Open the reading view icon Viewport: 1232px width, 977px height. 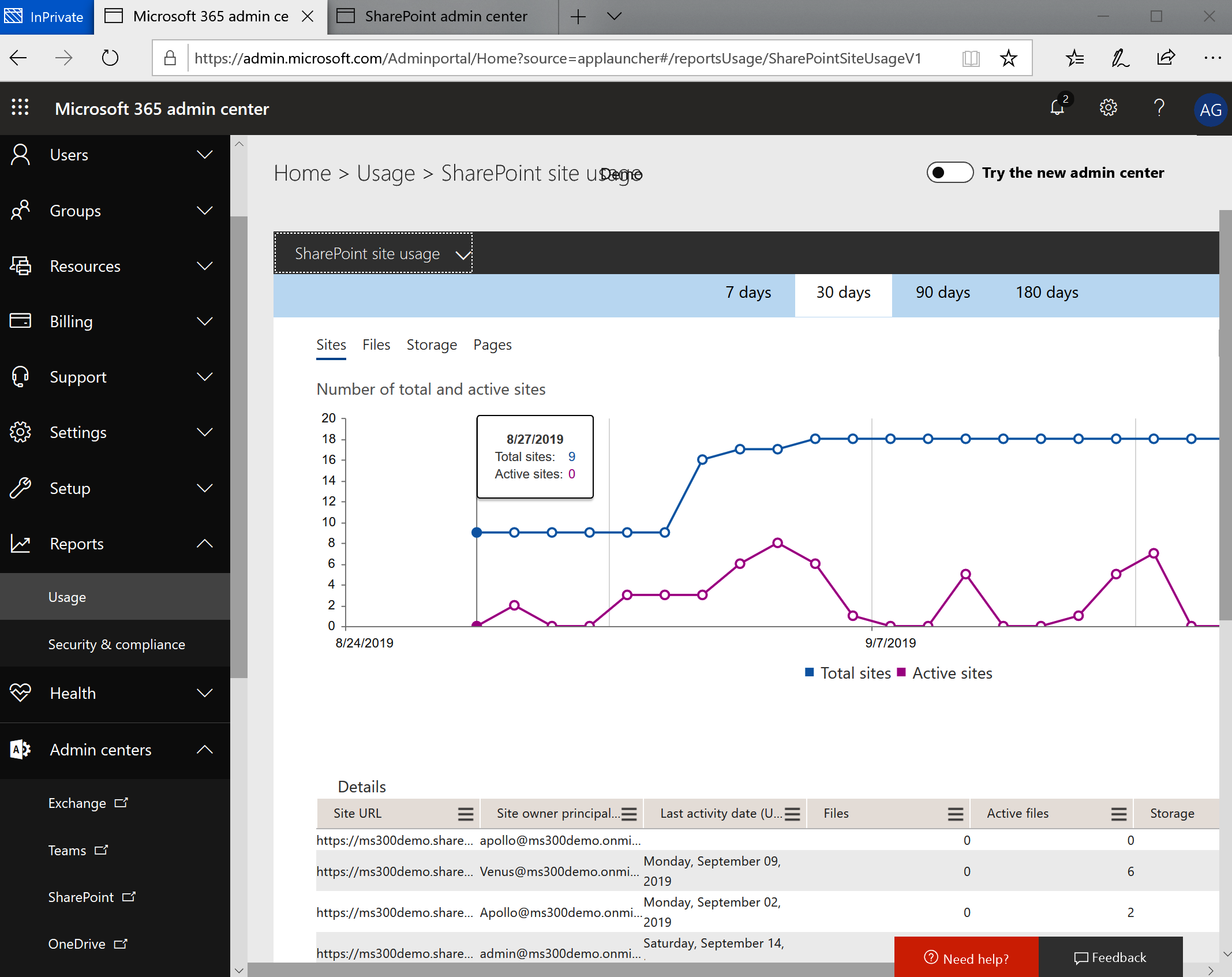click(971, 58)
